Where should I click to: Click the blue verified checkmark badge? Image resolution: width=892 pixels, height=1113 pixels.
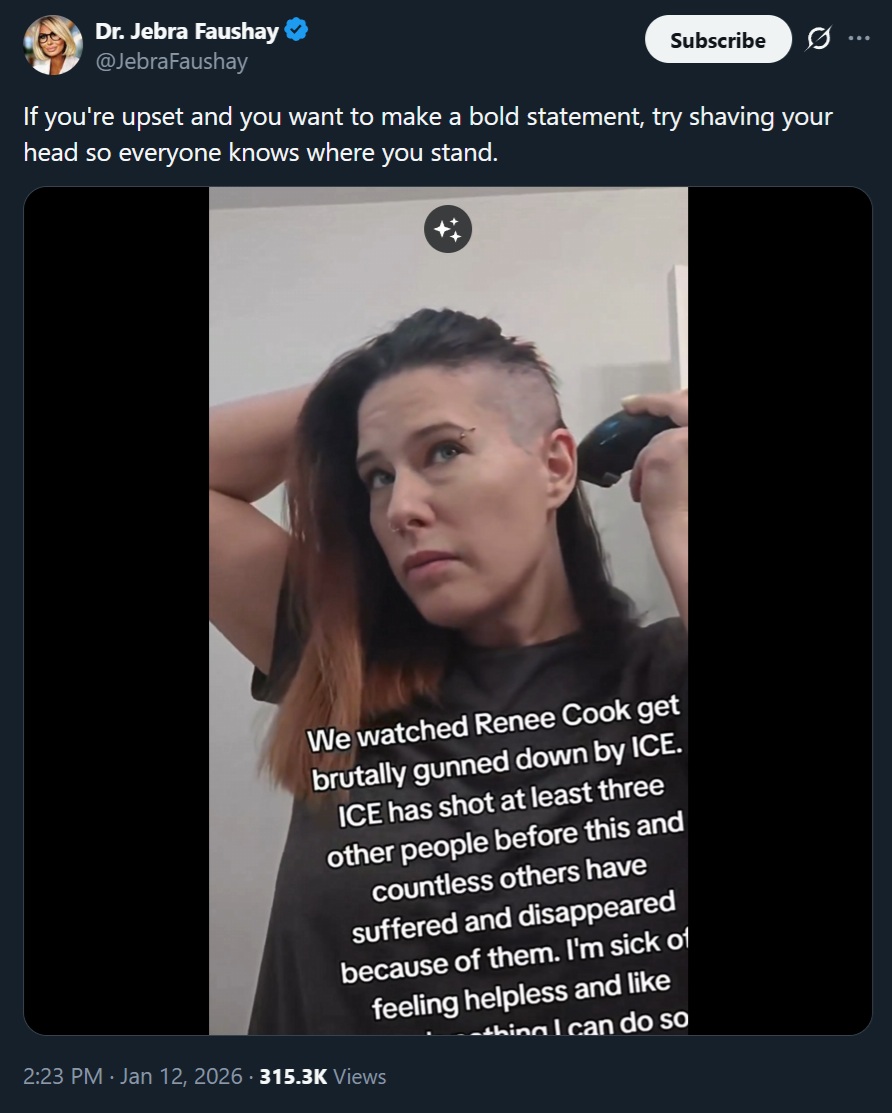click(x=296, y=31)
